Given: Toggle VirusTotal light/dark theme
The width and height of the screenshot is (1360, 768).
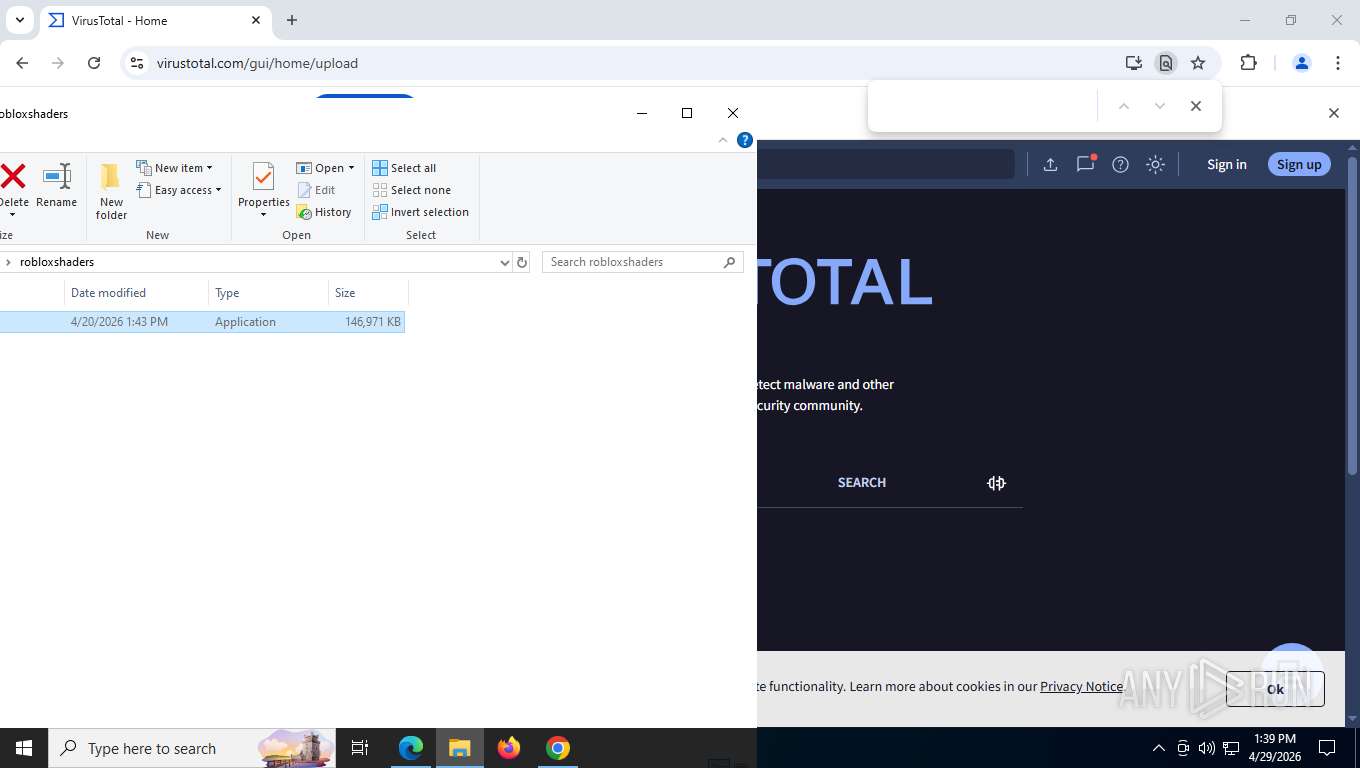Looking at the screenshot, I should (x=1155, y=165).
